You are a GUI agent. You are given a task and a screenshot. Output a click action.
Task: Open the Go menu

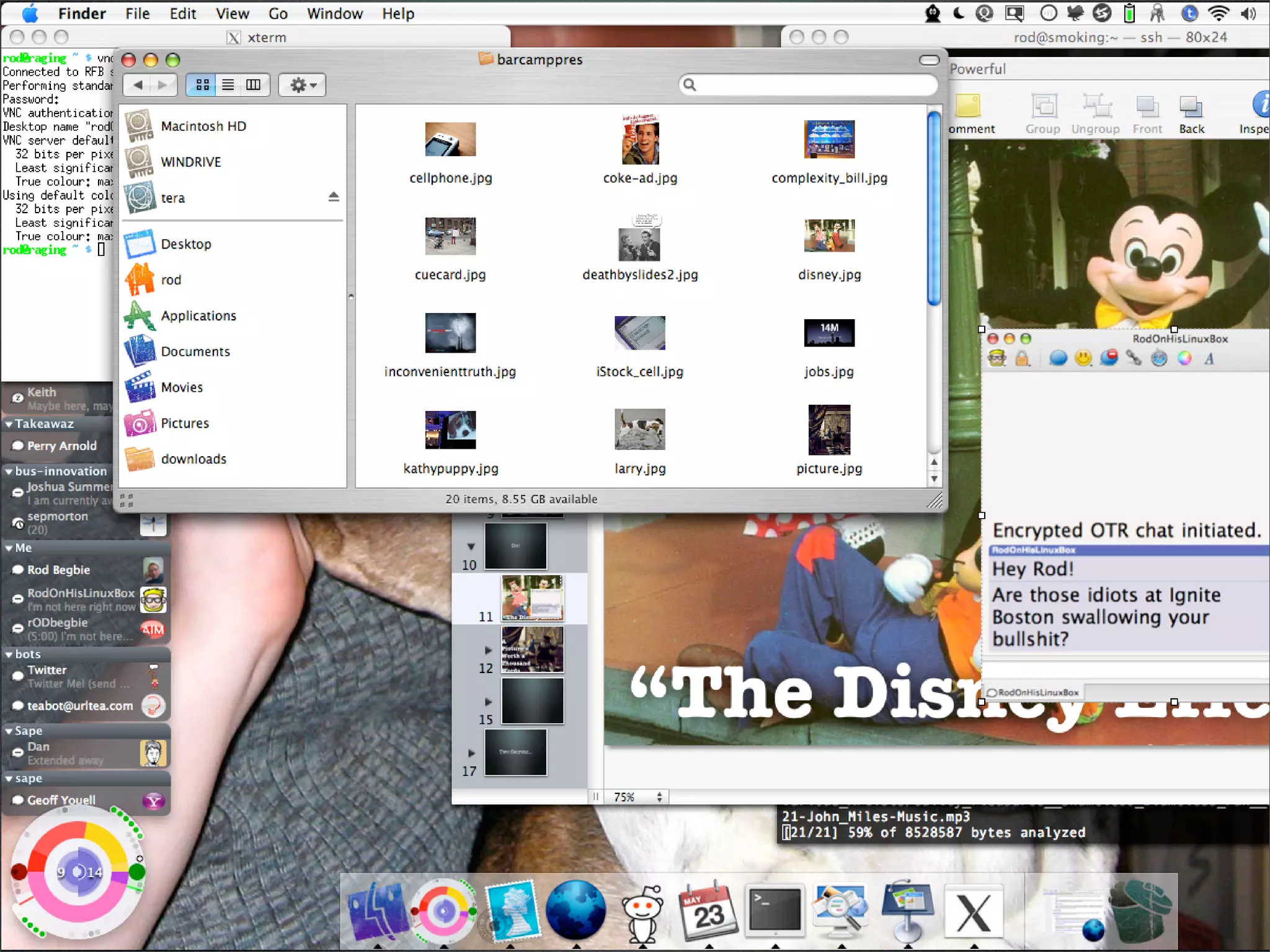(x=277, y=14)
